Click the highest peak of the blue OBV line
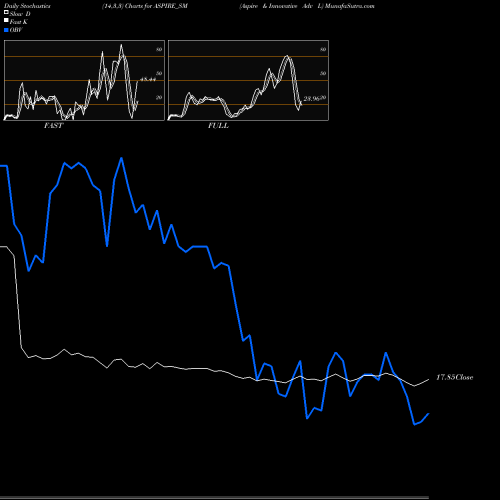 point(121,158)
